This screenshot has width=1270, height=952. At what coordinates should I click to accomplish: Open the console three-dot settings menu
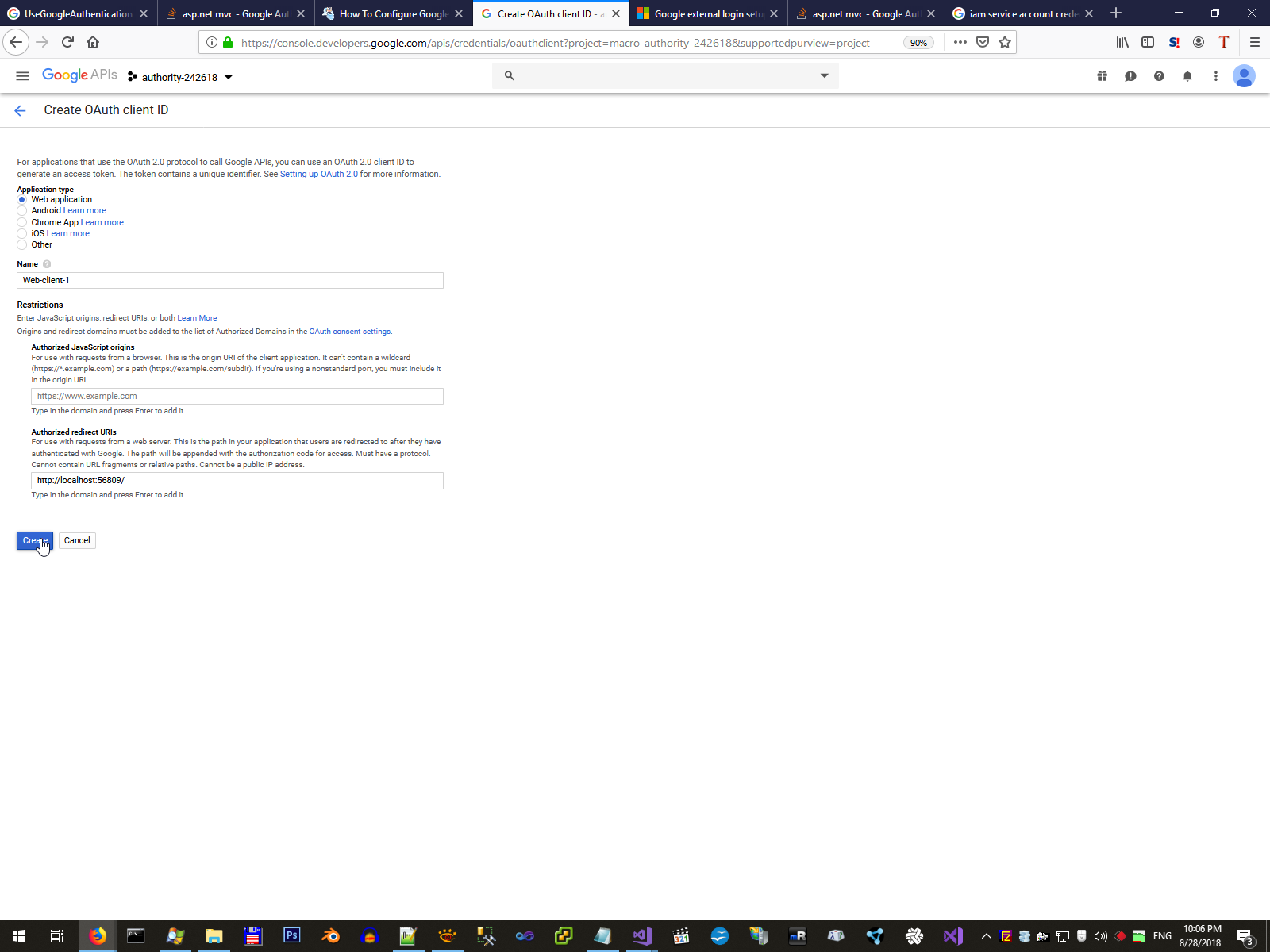(x=1215, y=76)
